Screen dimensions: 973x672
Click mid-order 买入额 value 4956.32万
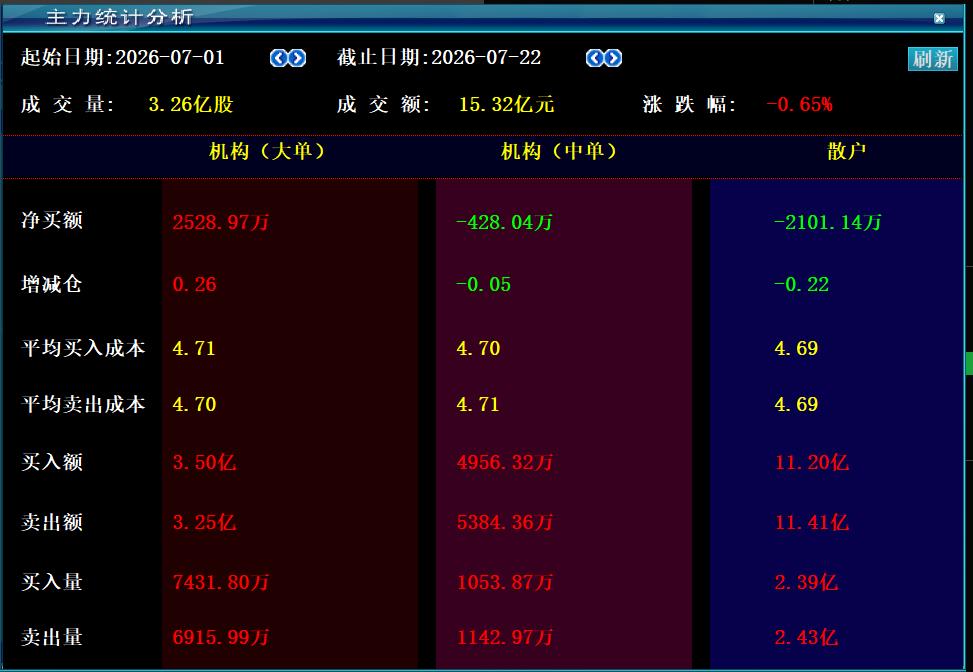(x=504, y=462)
